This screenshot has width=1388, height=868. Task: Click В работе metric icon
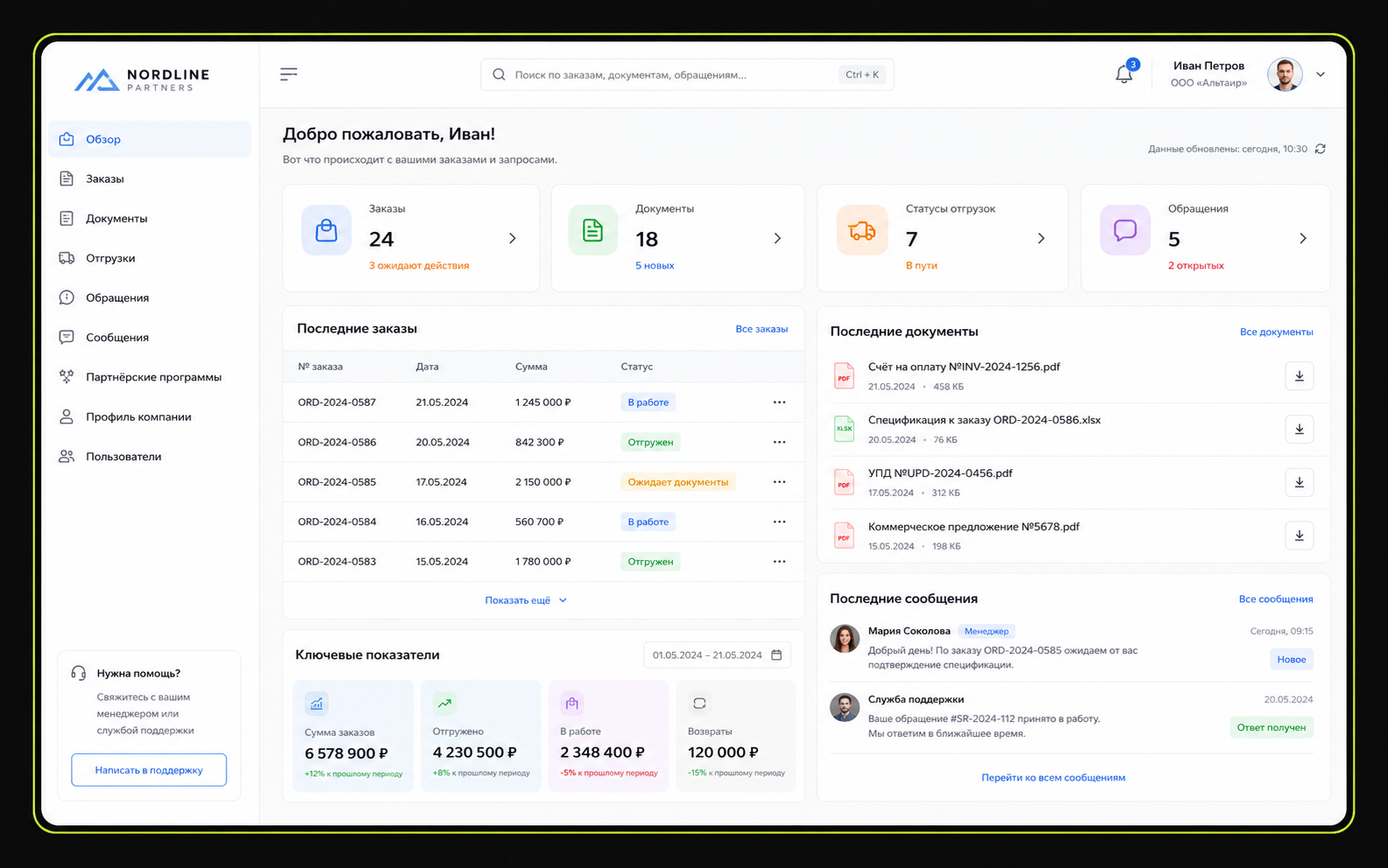(x=571, y=703)
